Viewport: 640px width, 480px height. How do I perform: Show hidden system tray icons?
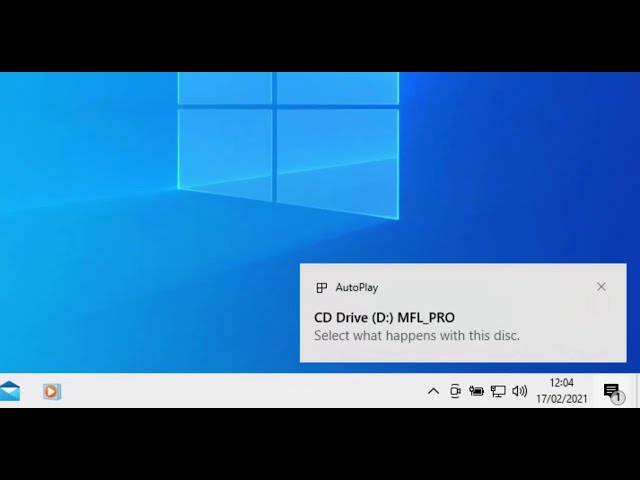tap(433, 391)
